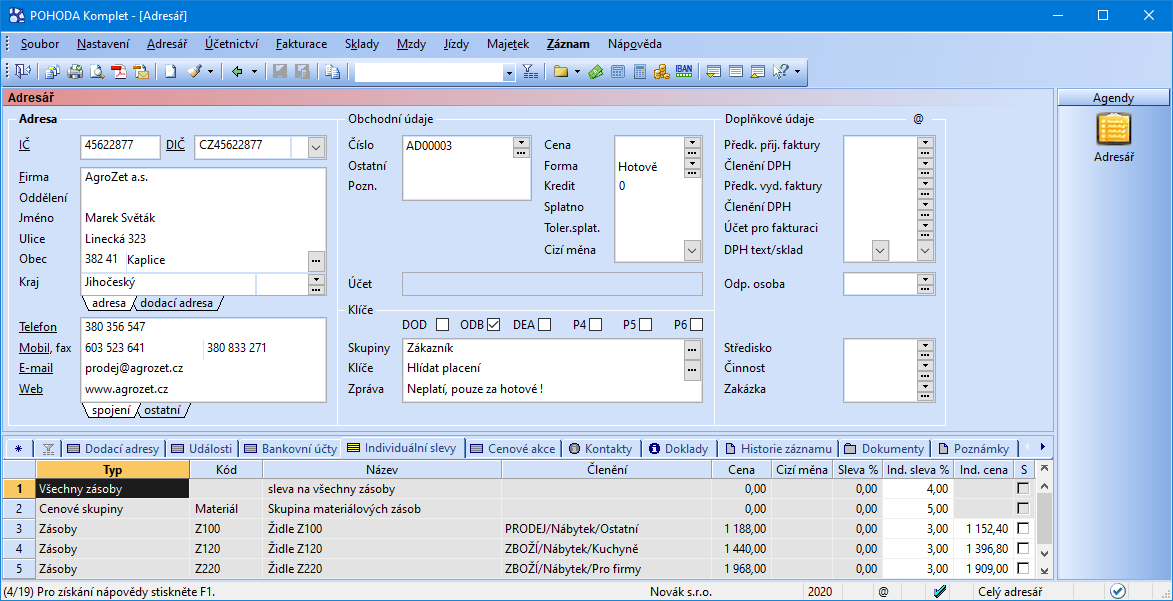Enable the P4 key checkbox
1173x601 pixels.
(x=595, y=325)
